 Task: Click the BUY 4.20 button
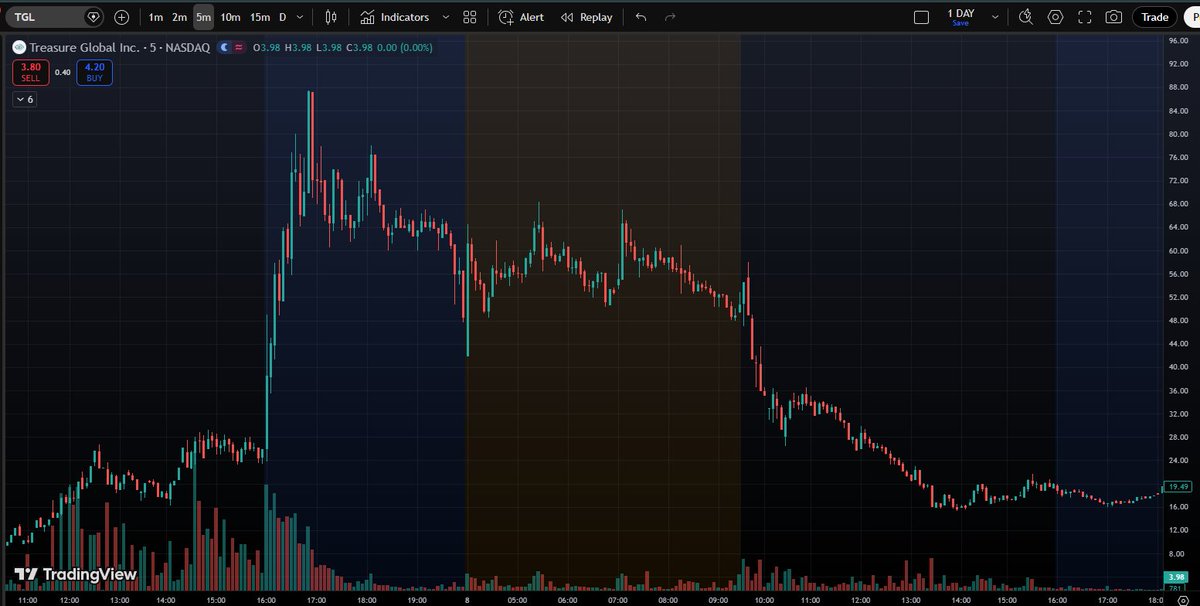[x=94, y=72]
